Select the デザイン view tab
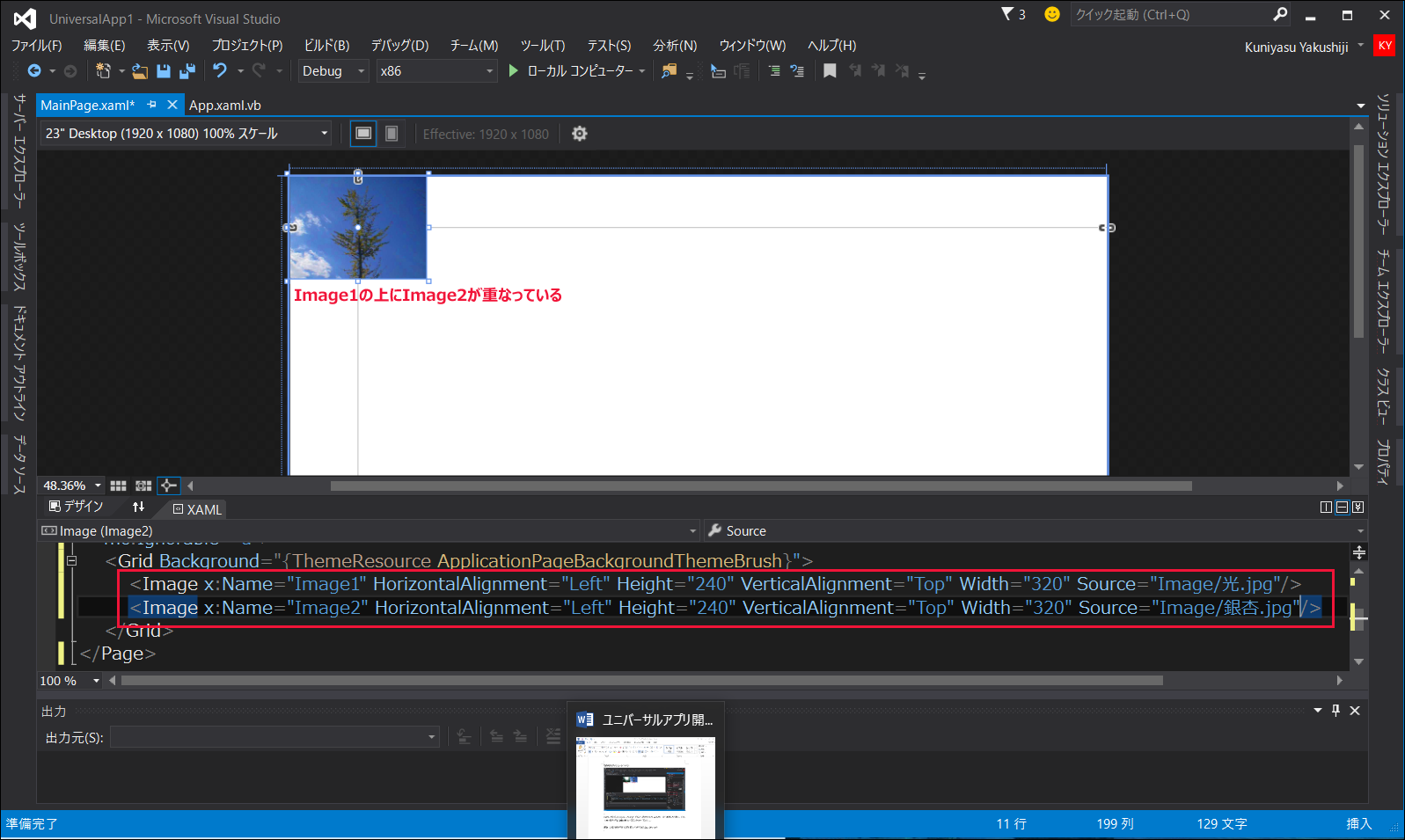Viewport: 1405px width, 840px height. click(x=77, y=507)
